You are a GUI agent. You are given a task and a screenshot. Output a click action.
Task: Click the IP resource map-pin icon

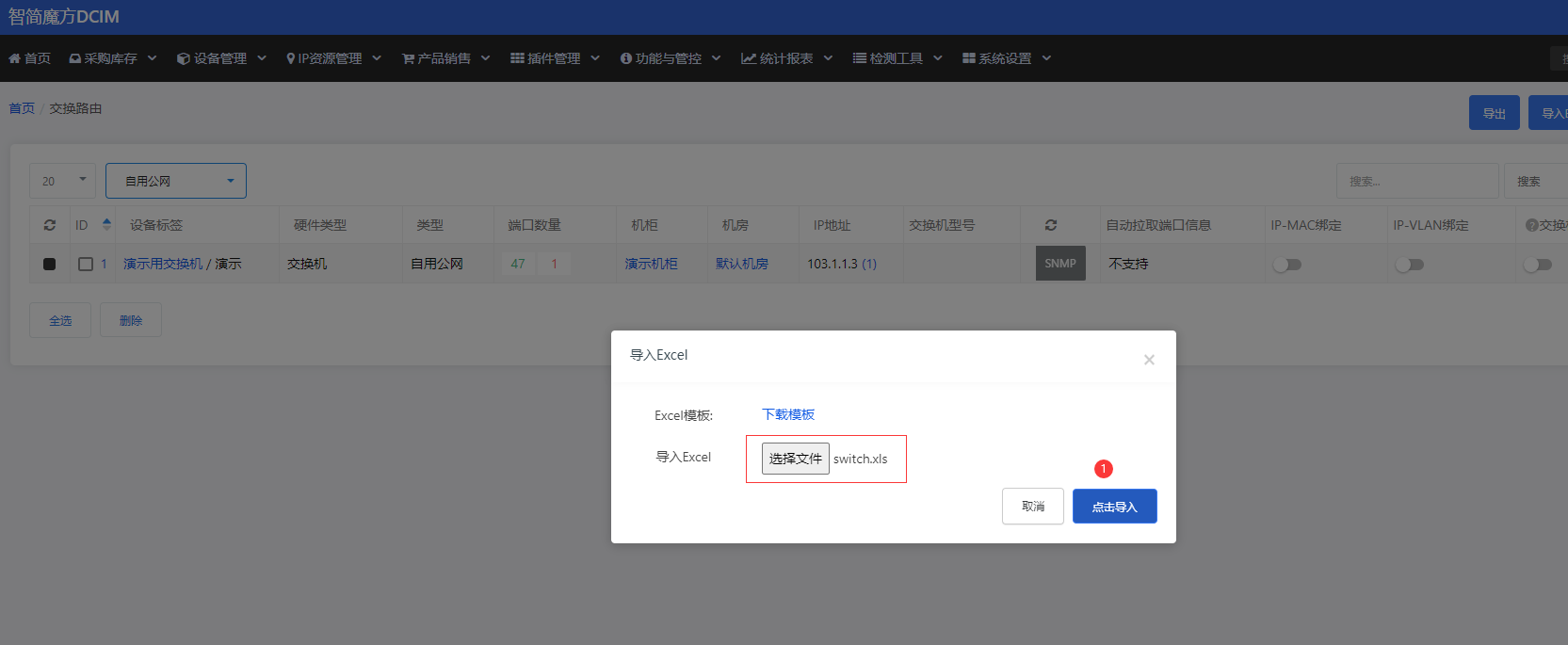[291, 58]
